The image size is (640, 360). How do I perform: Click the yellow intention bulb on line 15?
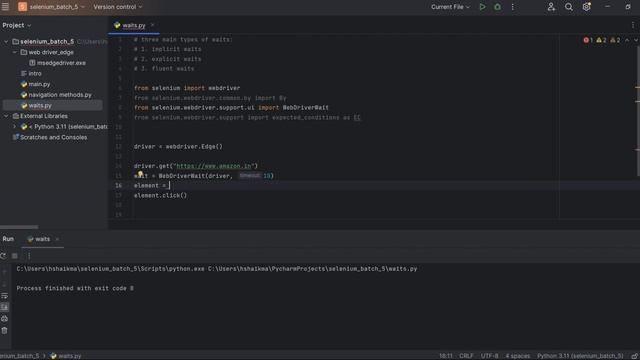pyautogui.click(x=140, y=174)
